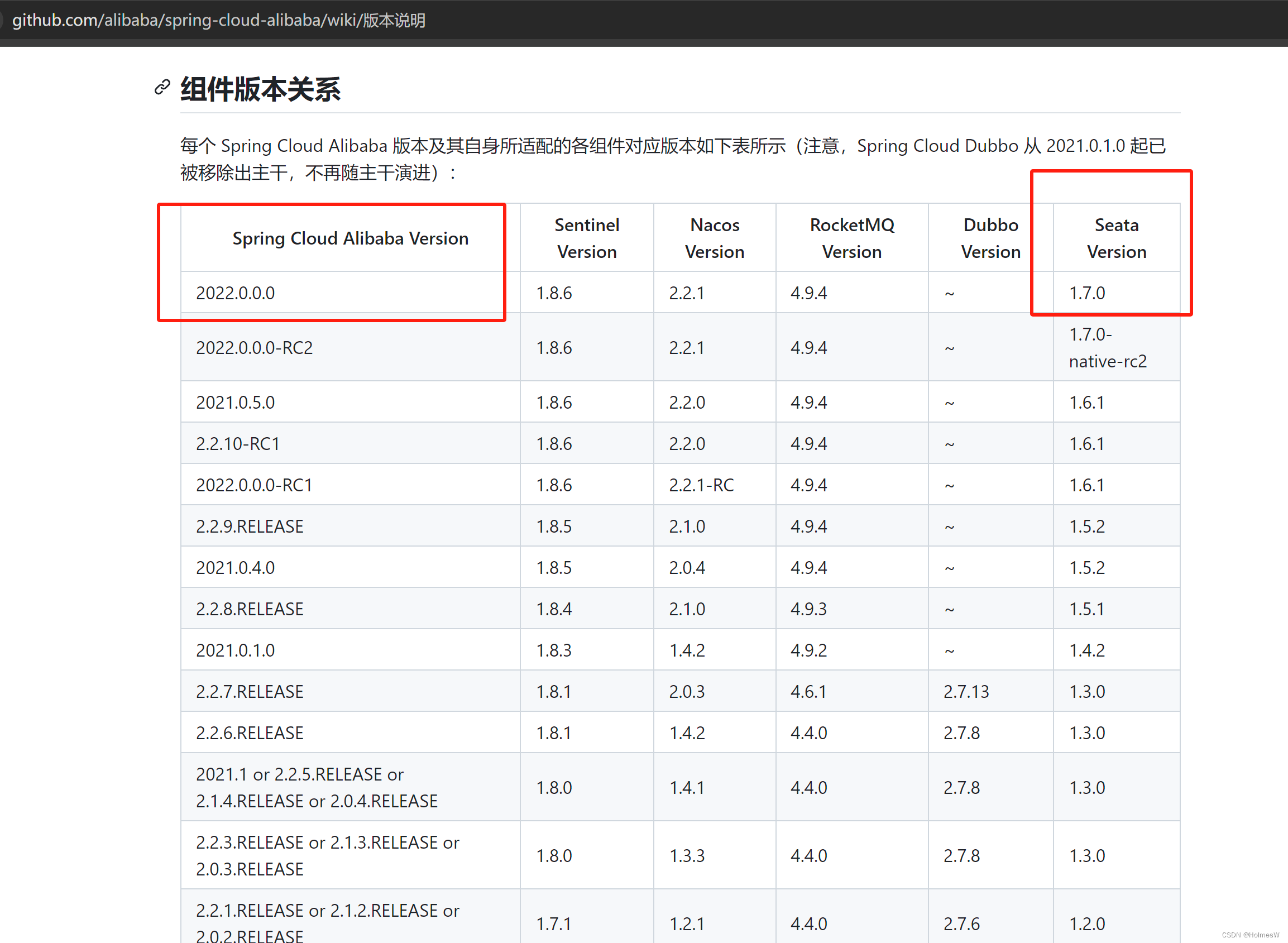Click the browser back navigation area
The image size is (1288, 943).
click(x=4, y=21)
